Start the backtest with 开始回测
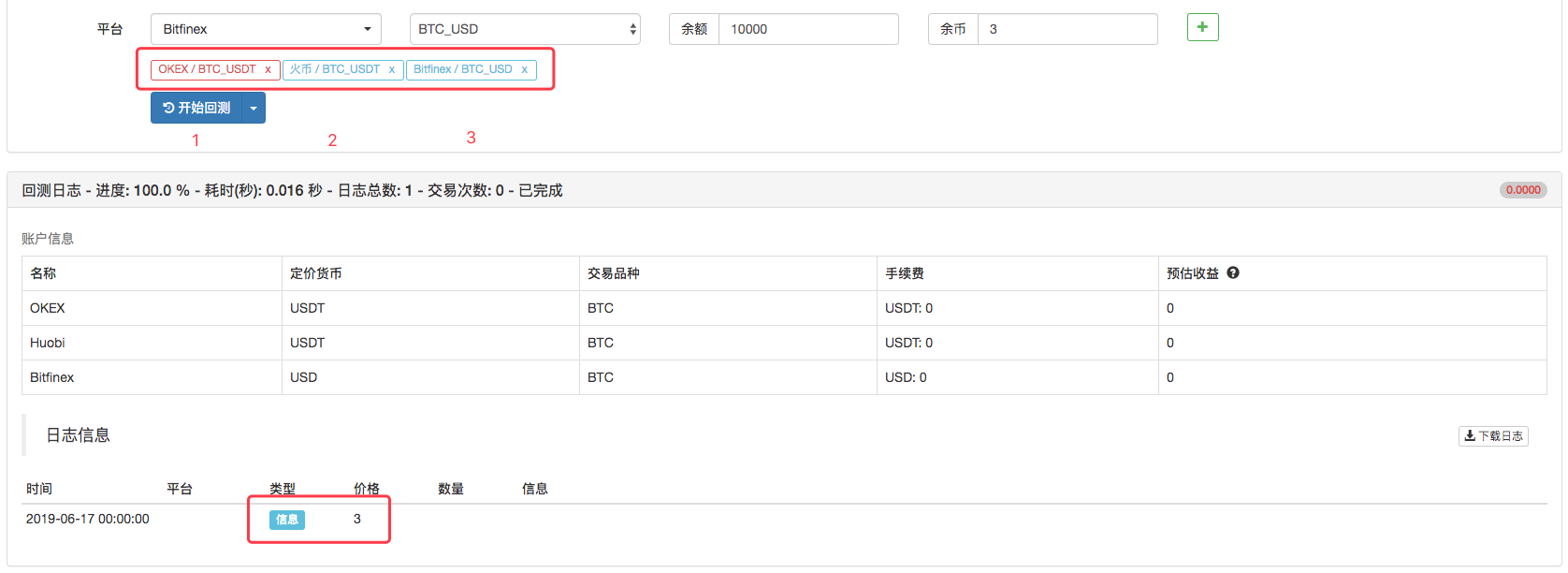Image resolution: width=1568 pixels, height=573 pixels. [196, 108]
